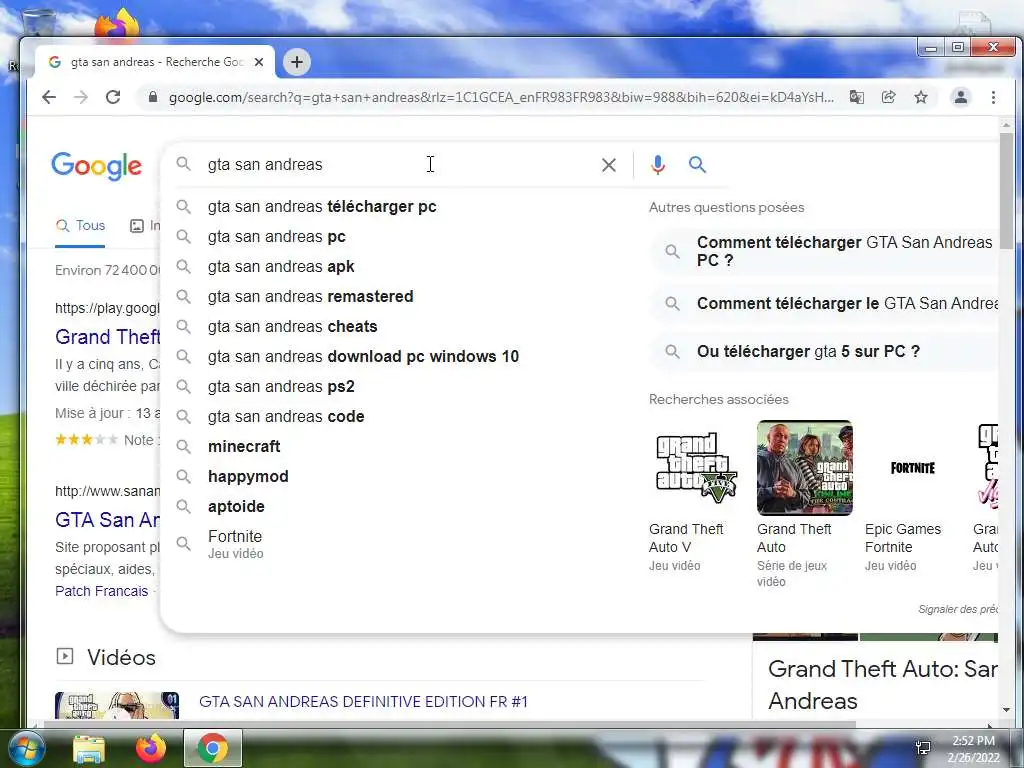Open a new tab with the plus button

(297, 62)
